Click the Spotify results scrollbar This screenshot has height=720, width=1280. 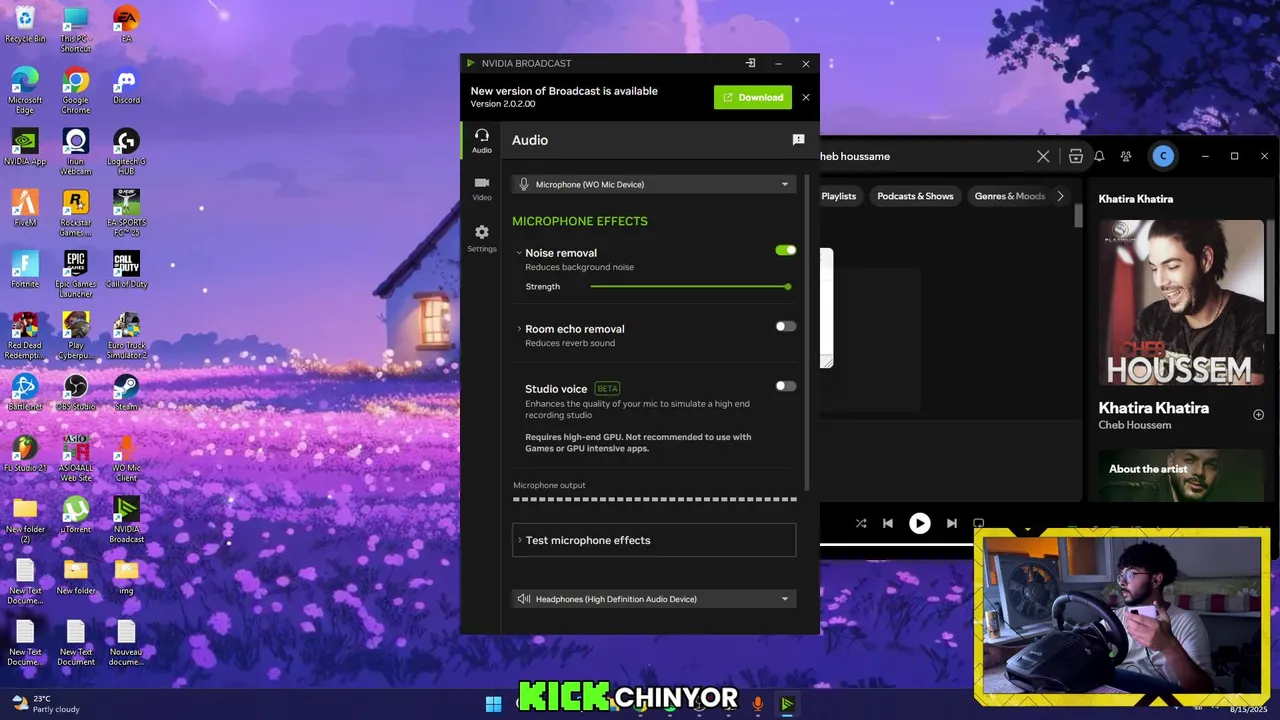click(x=1079, y=216)
